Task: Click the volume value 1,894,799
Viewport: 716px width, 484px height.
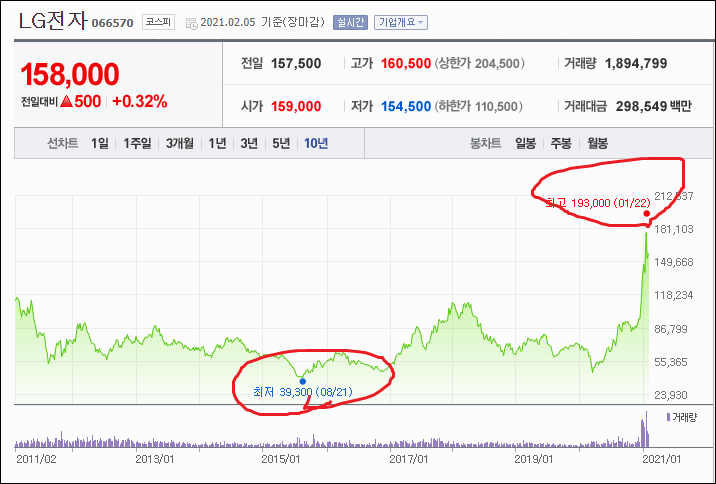Action: [x=636, y=63]
